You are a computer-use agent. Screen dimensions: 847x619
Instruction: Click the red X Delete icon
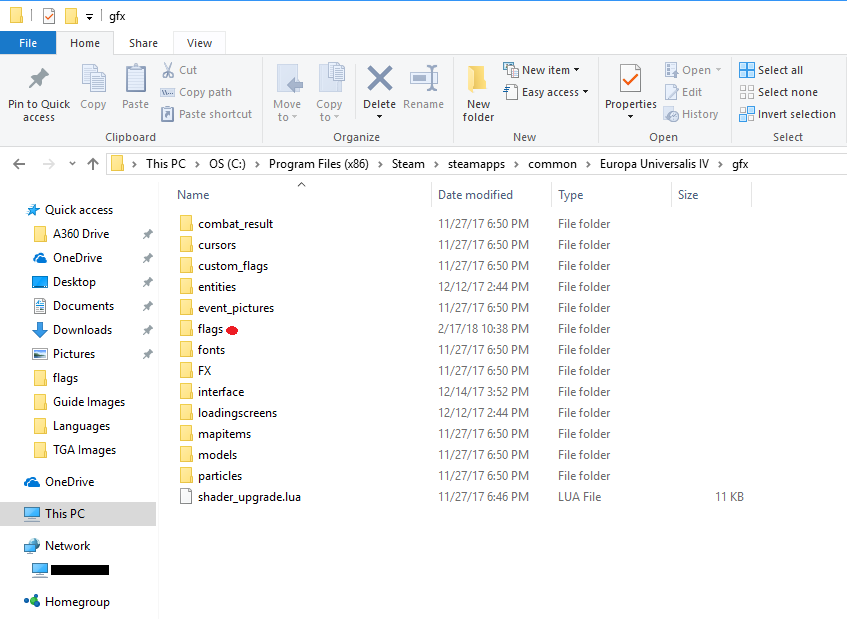(x=380, y=78)
